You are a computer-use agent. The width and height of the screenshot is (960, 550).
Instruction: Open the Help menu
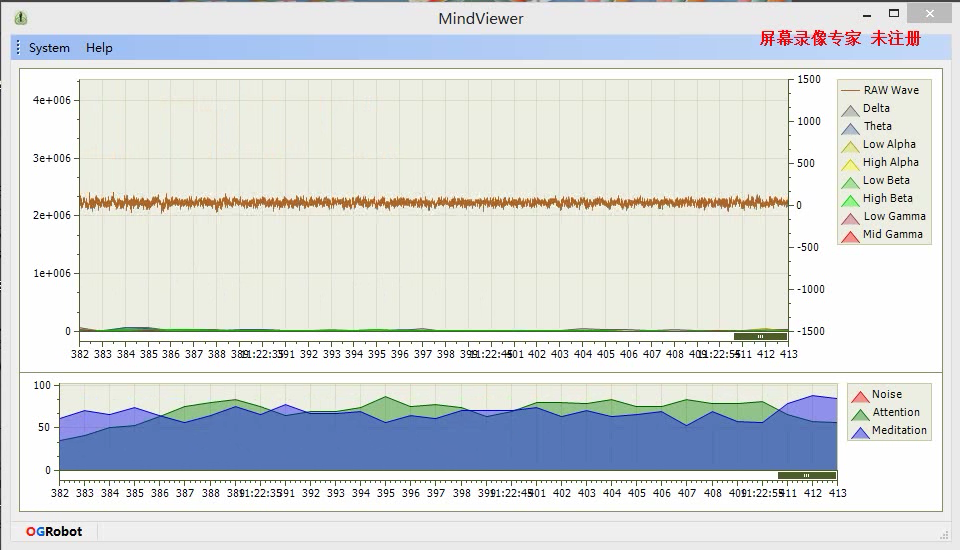(x=99, y=48)
